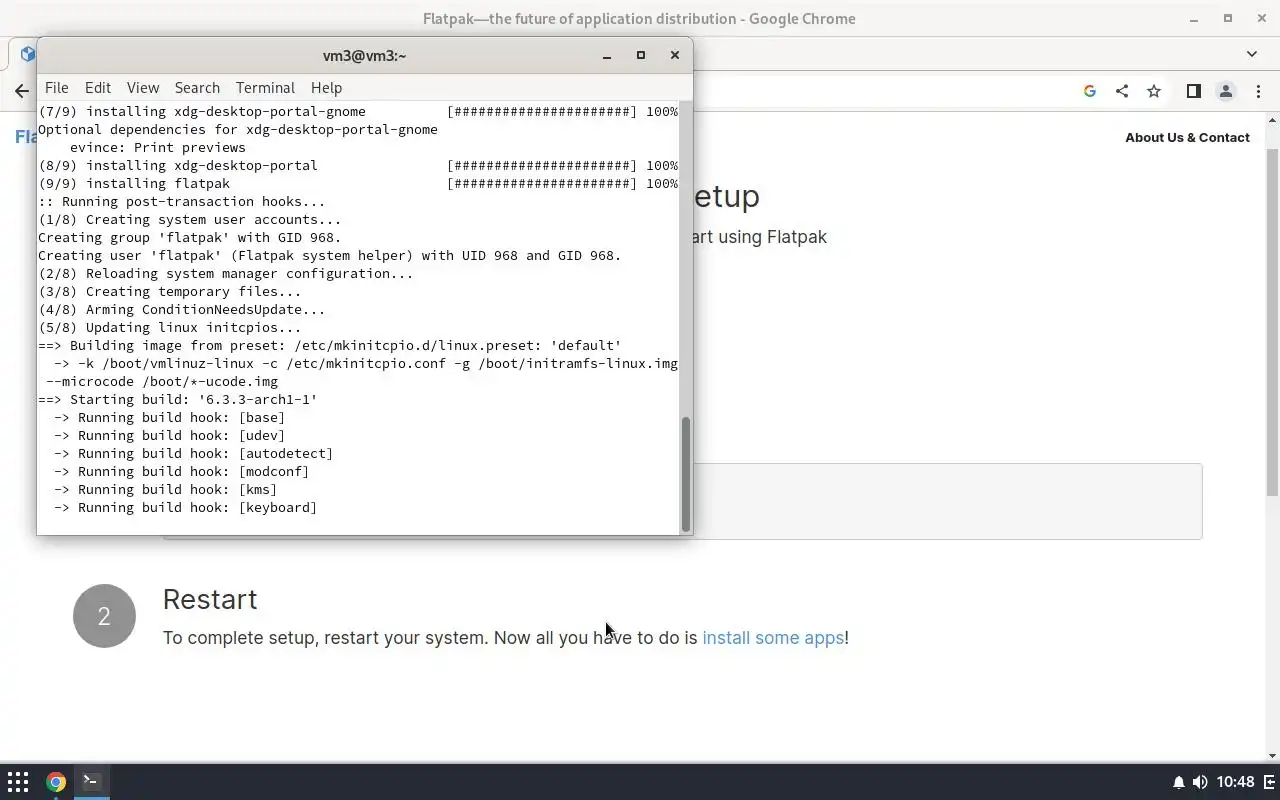Open the View menu in terminal
This screenshot has width=1280, height=800.
[143, 88]
